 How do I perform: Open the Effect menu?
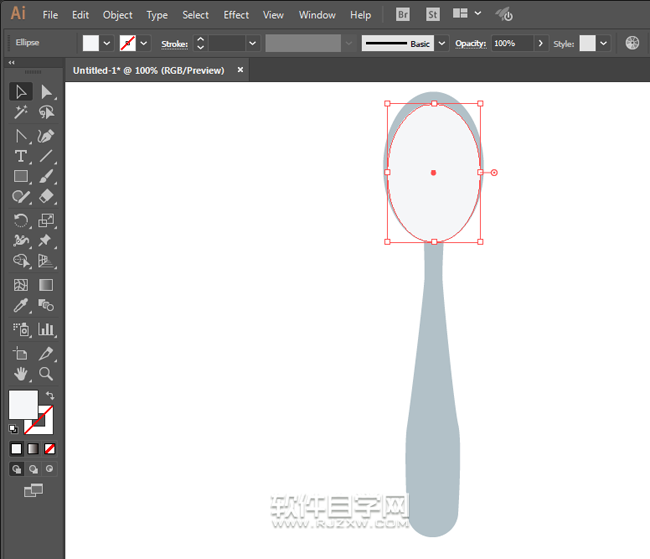[x=236, y=15]
